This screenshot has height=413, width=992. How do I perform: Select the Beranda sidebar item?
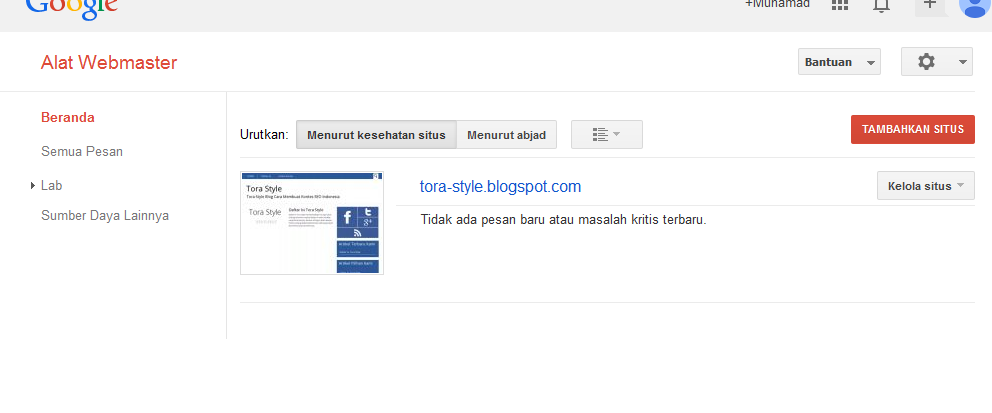tap(68, 118)
